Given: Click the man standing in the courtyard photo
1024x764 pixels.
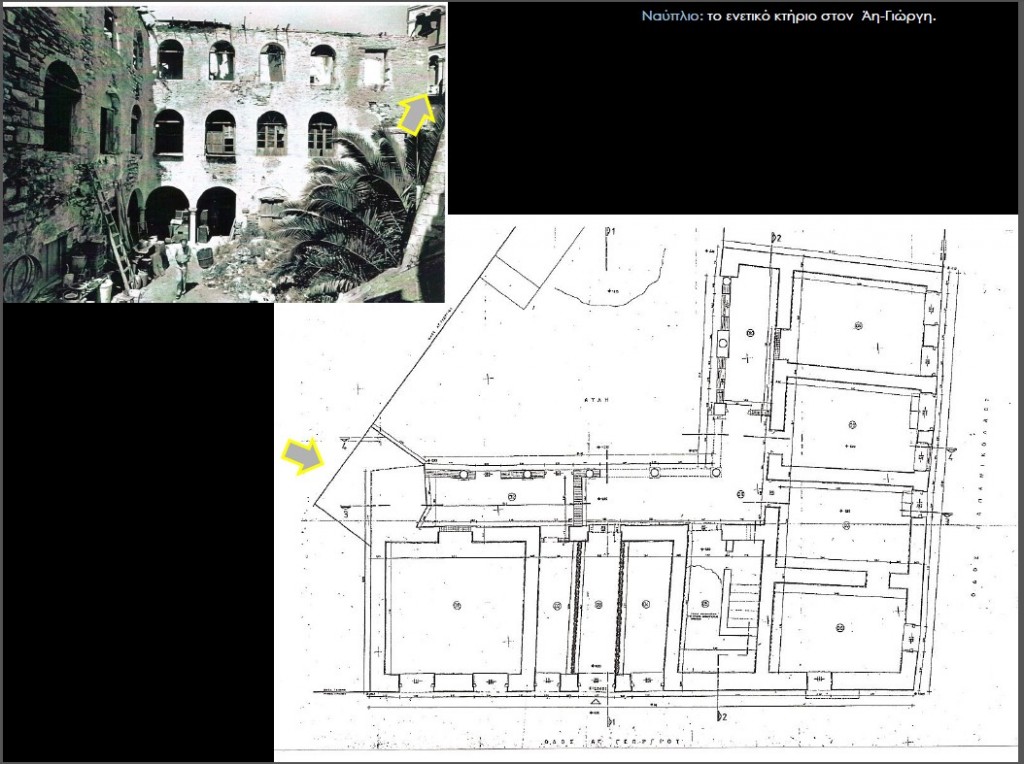Looking at the screenshot, I should (182, 265).
